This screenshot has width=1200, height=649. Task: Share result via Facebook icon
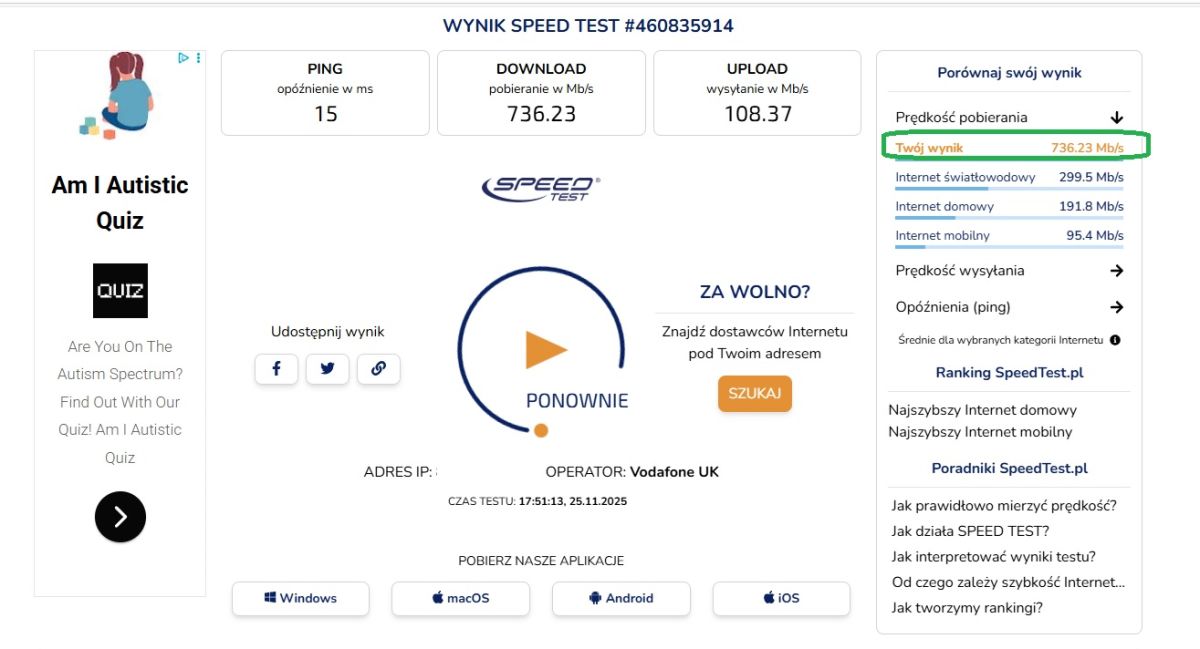pyautogui.click(x=277, y=368)
